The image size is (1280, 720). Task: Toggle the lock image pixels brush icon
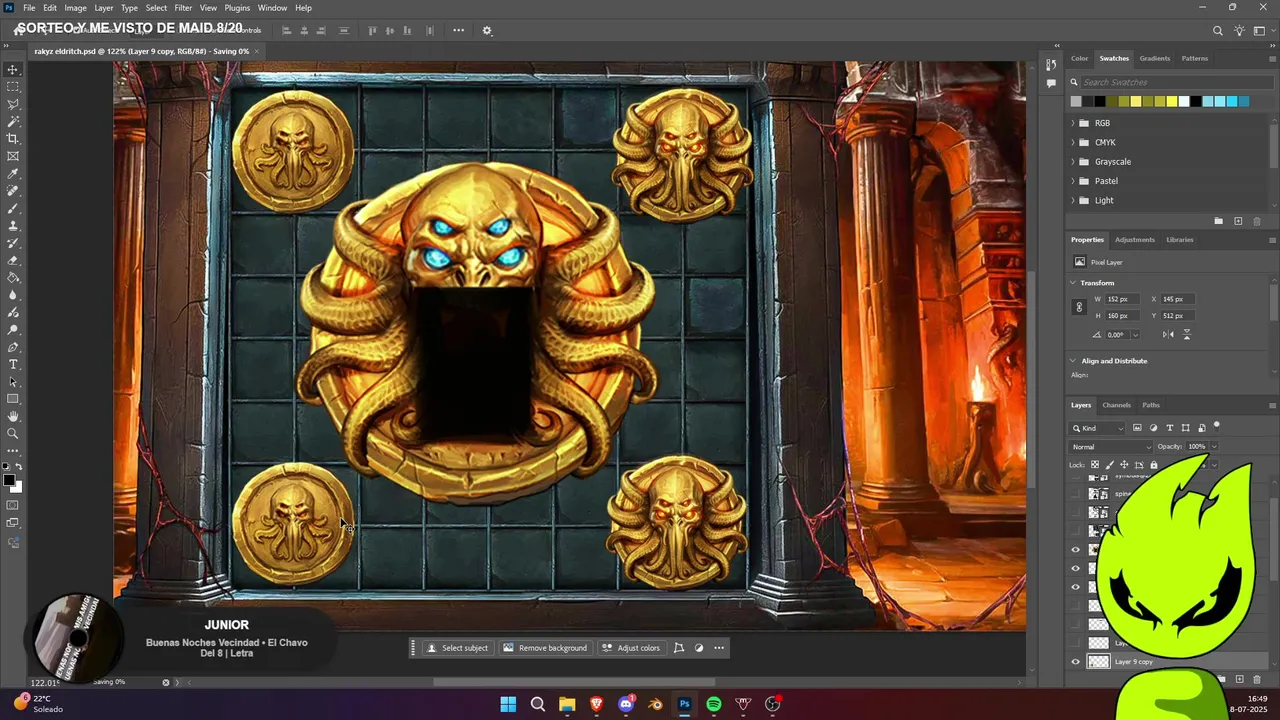[1109, 465]
